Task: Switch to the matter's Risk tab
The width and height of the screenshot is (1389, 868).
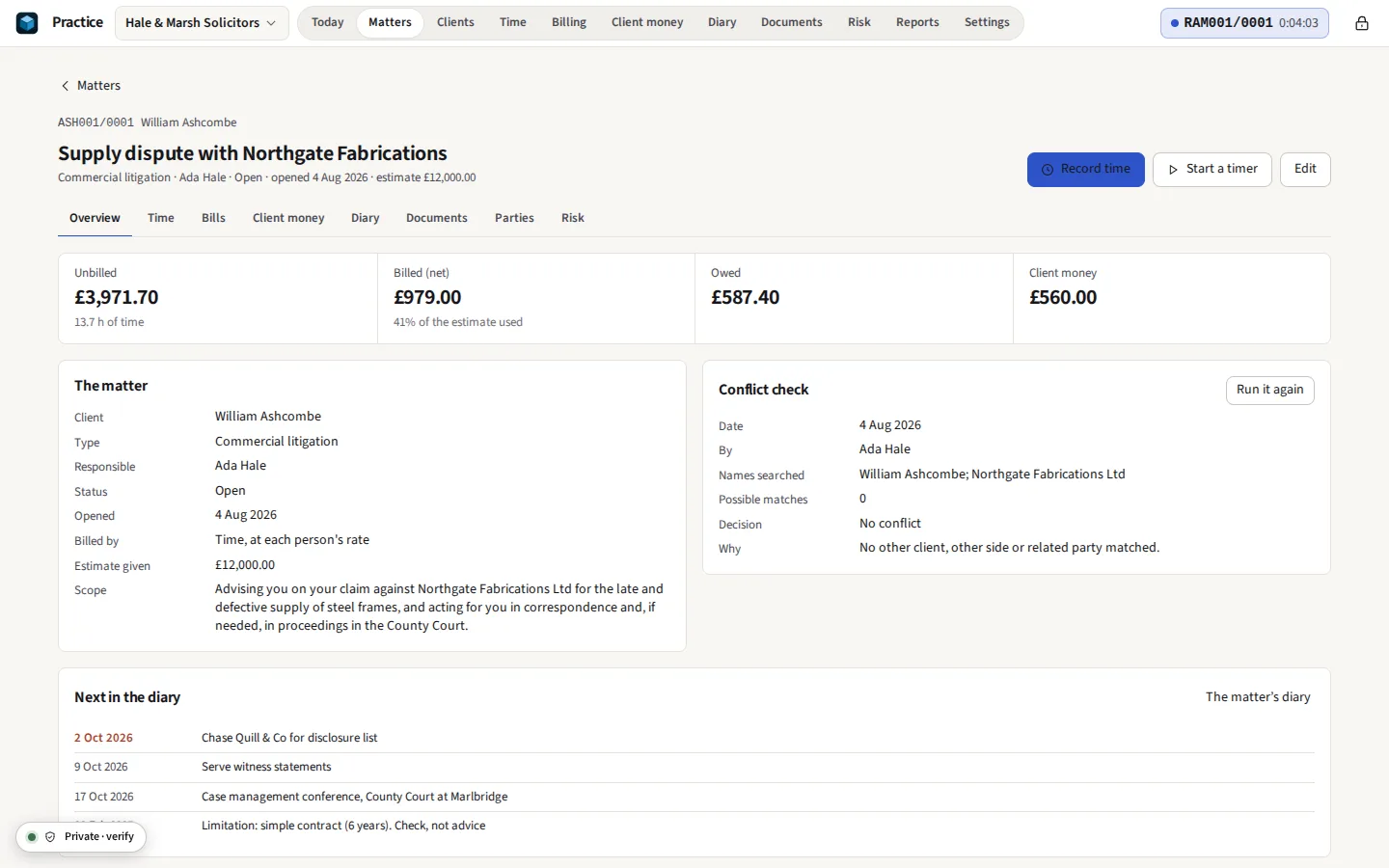Action: tap(573, 218)
